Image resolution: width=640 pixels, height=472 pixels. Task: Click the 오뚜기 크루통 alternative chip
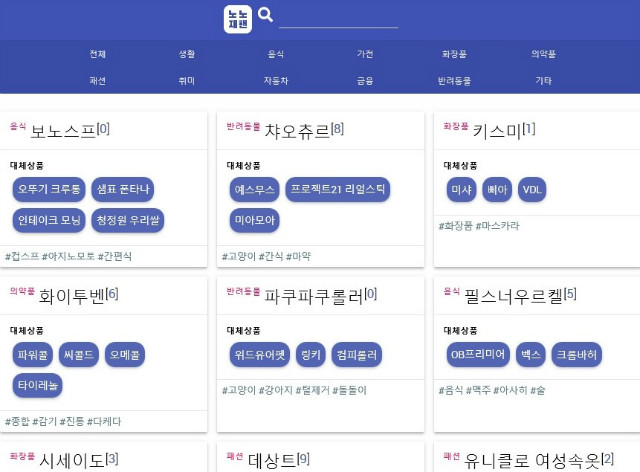49,189
